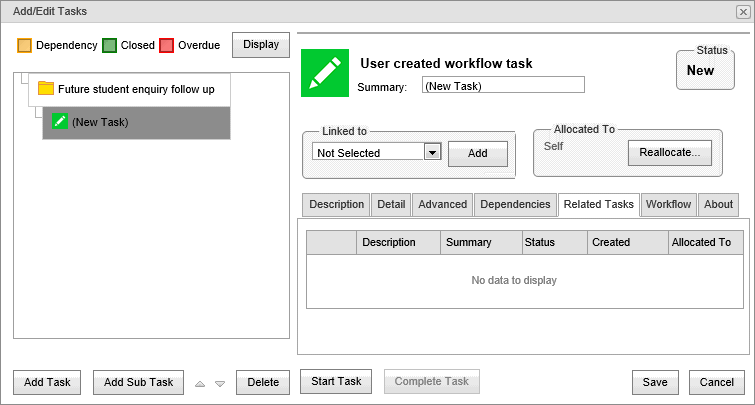Image resolution: width=755 pixels, height=405 pixels.
Task: Click the Self allocated text
Action: coord(553,146)
